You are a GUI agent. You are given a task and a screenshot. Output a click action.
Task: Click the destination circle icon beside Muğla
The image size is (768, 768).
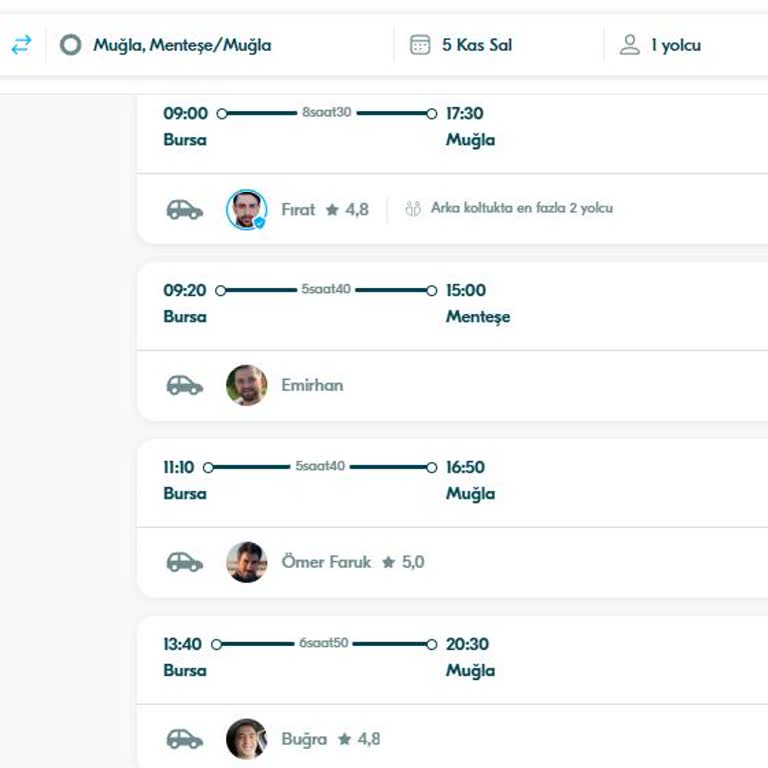click(x=70, y=45)
